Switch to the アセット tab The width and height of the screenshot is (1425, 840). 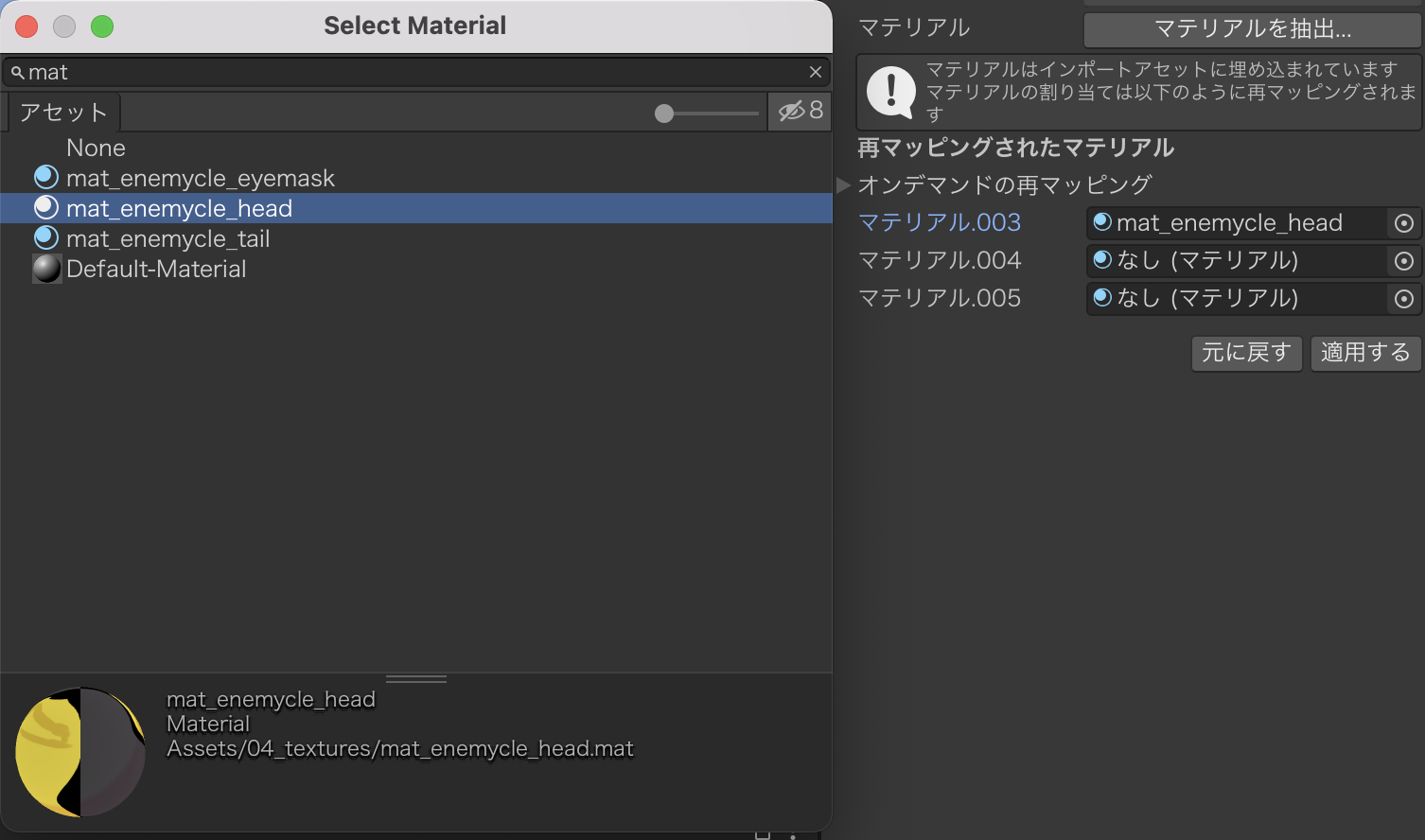[x=64, y=112]
